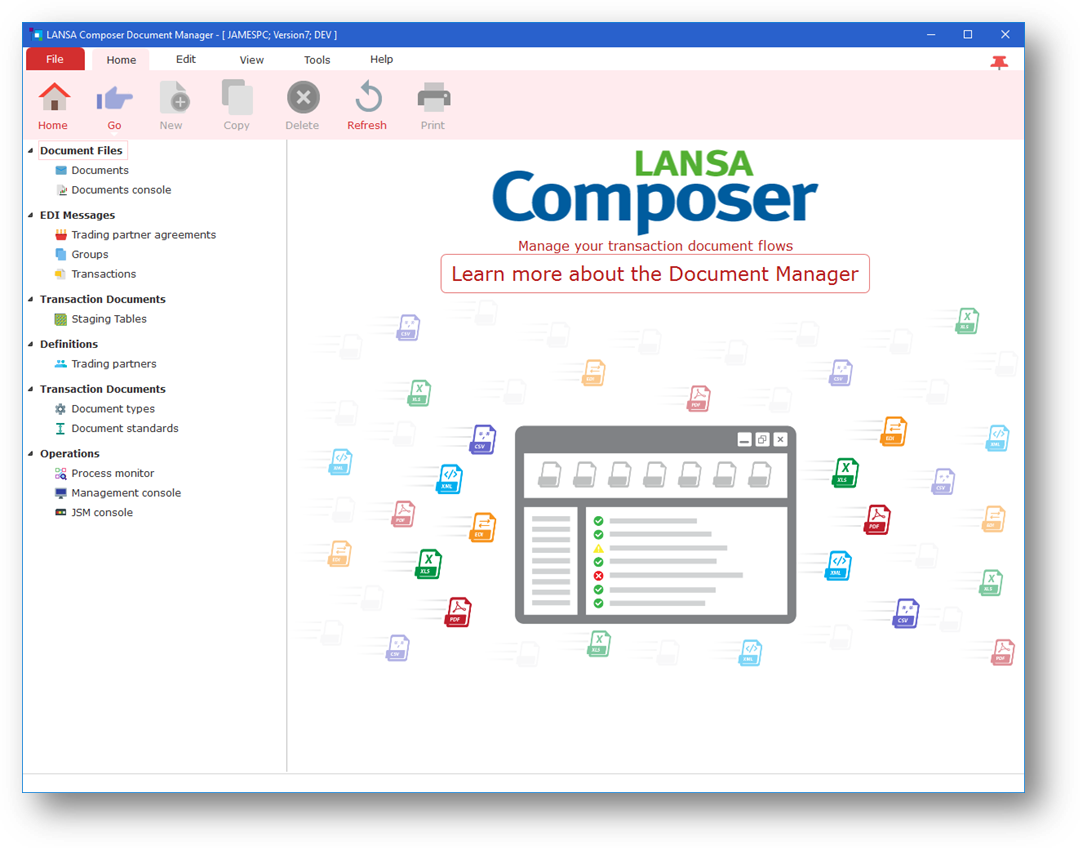Collapse the Definitions group
The width and height of the screenshot is (1080, 848).
click(x=30, y=344)
